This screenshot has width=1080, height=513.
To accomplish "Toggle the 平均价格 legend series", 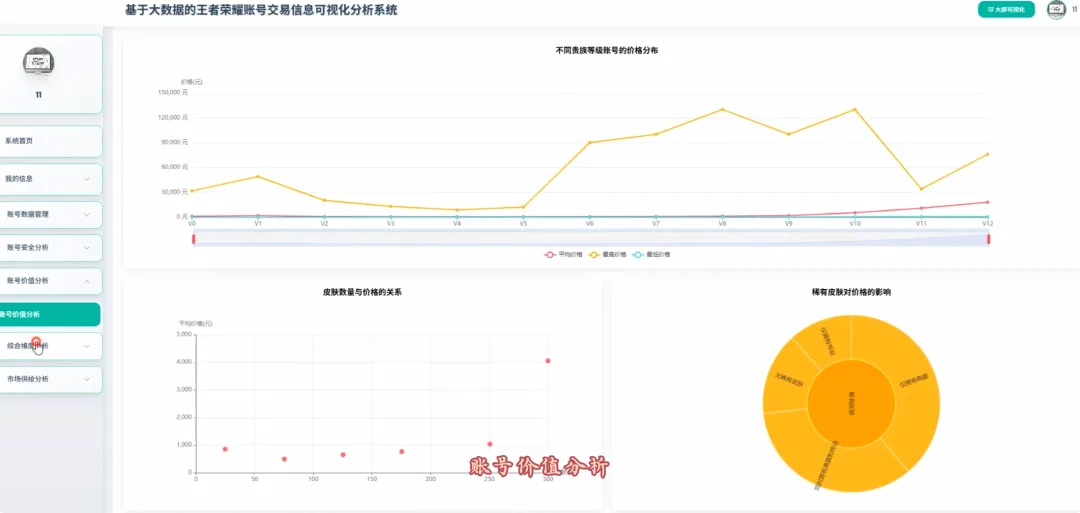I will pyautogui.click(x=563, y=254).
